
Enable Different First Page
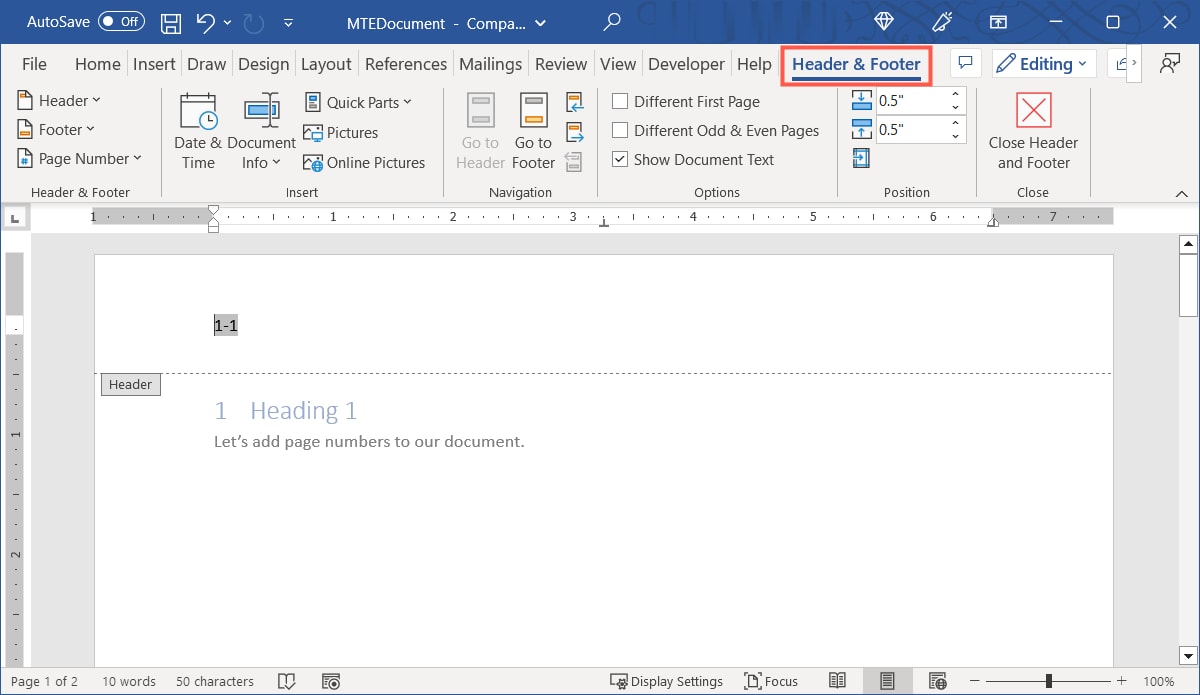[619, 101]
